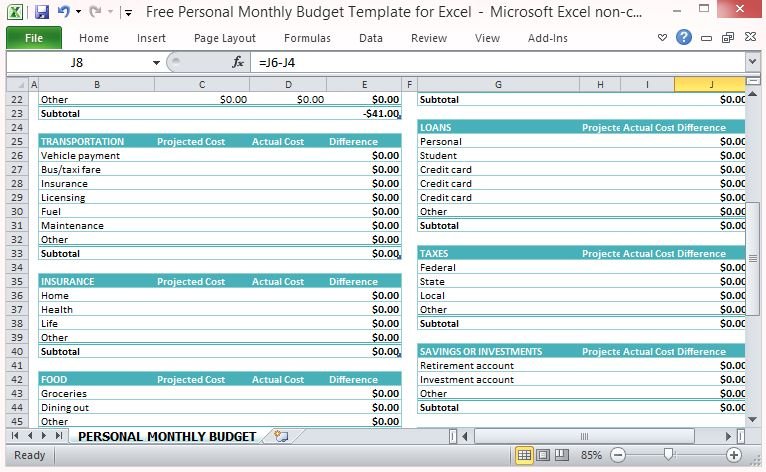Open the Customize Quick Access Toolbar dropdown

coord(128,13)
